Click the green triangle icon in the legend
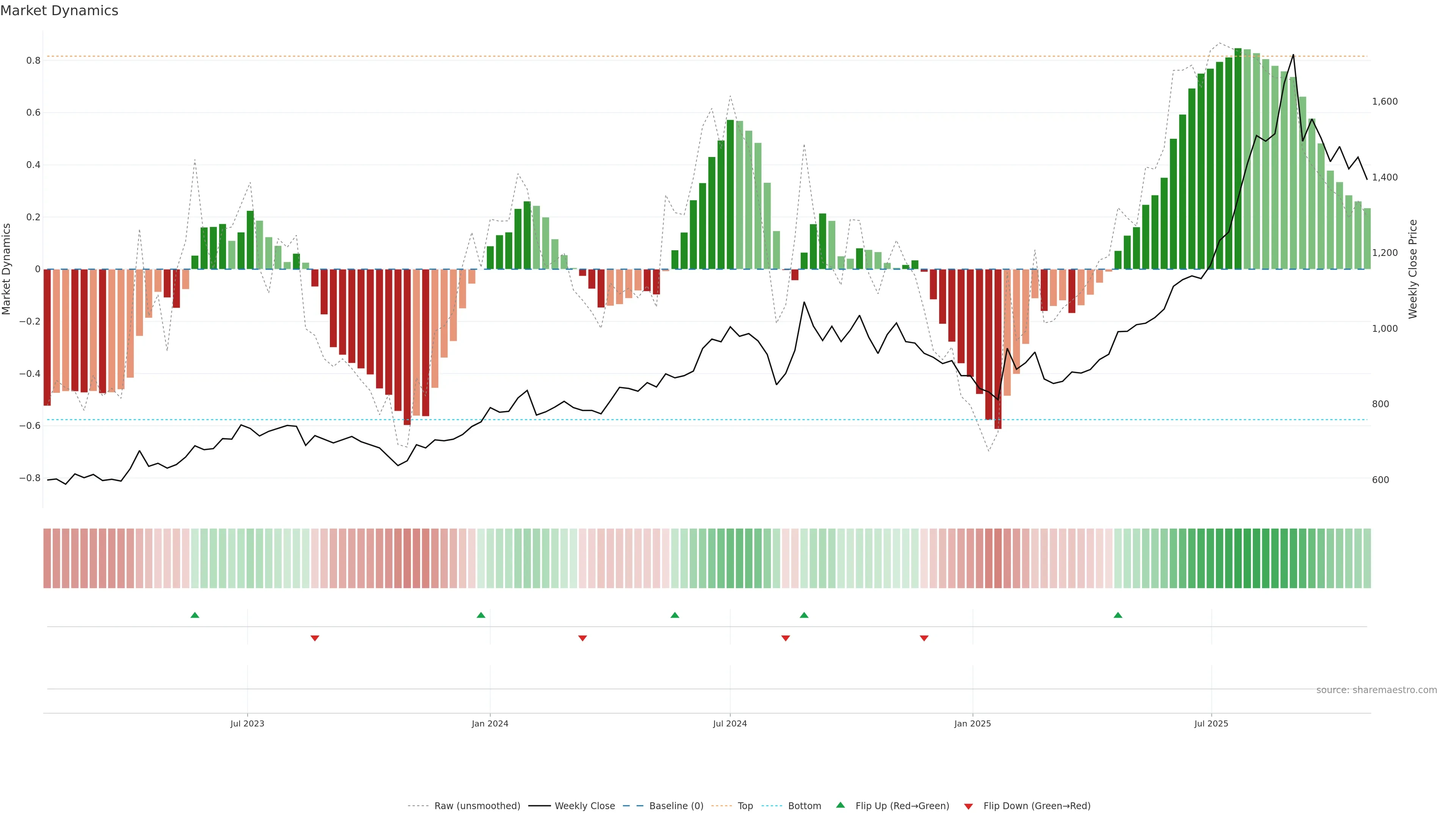The image size is (1456, 819). [x=841, y=805]
